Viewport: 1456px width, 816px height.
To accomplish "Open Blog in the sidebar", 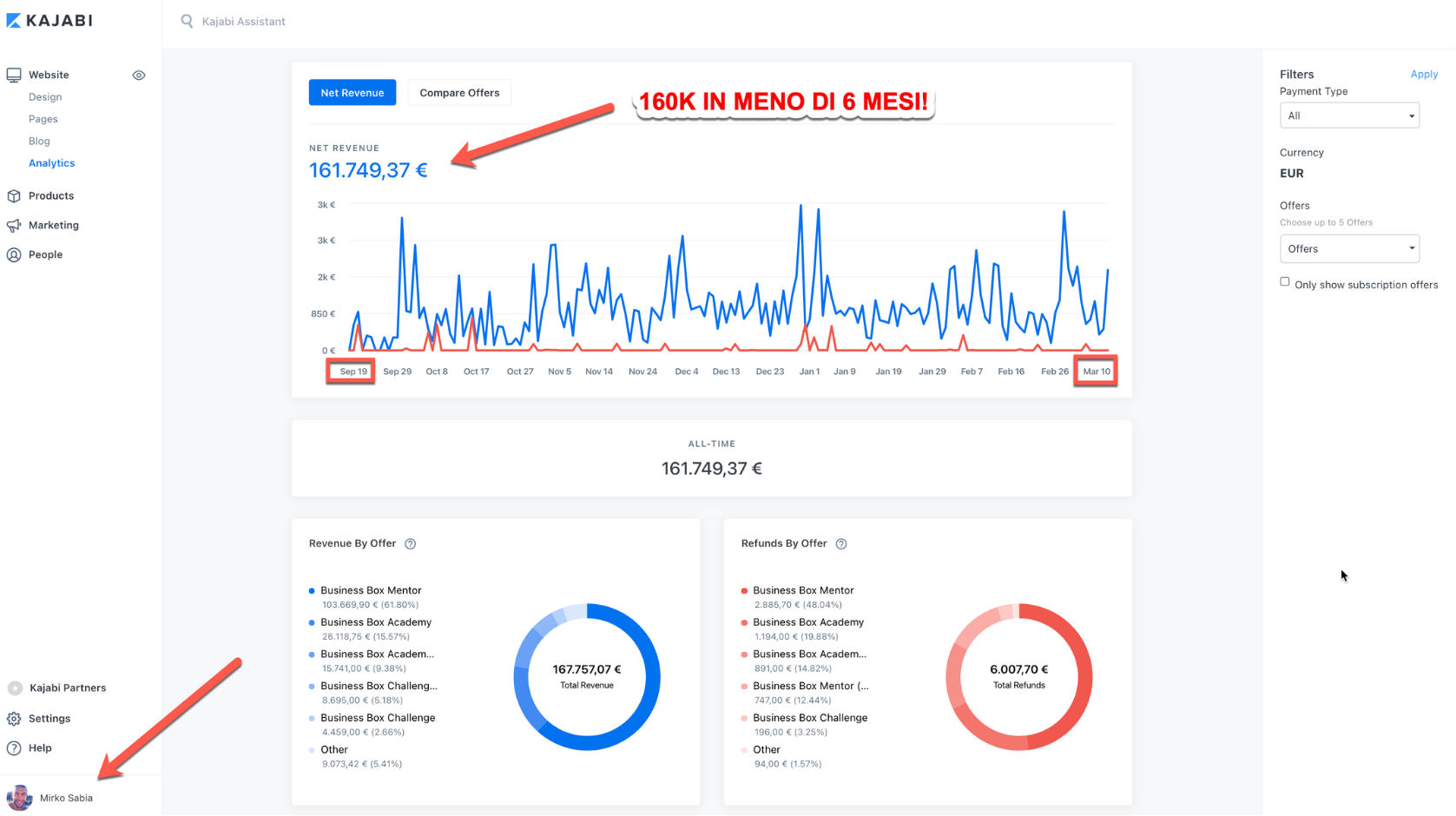I will (x=39, y=141).
